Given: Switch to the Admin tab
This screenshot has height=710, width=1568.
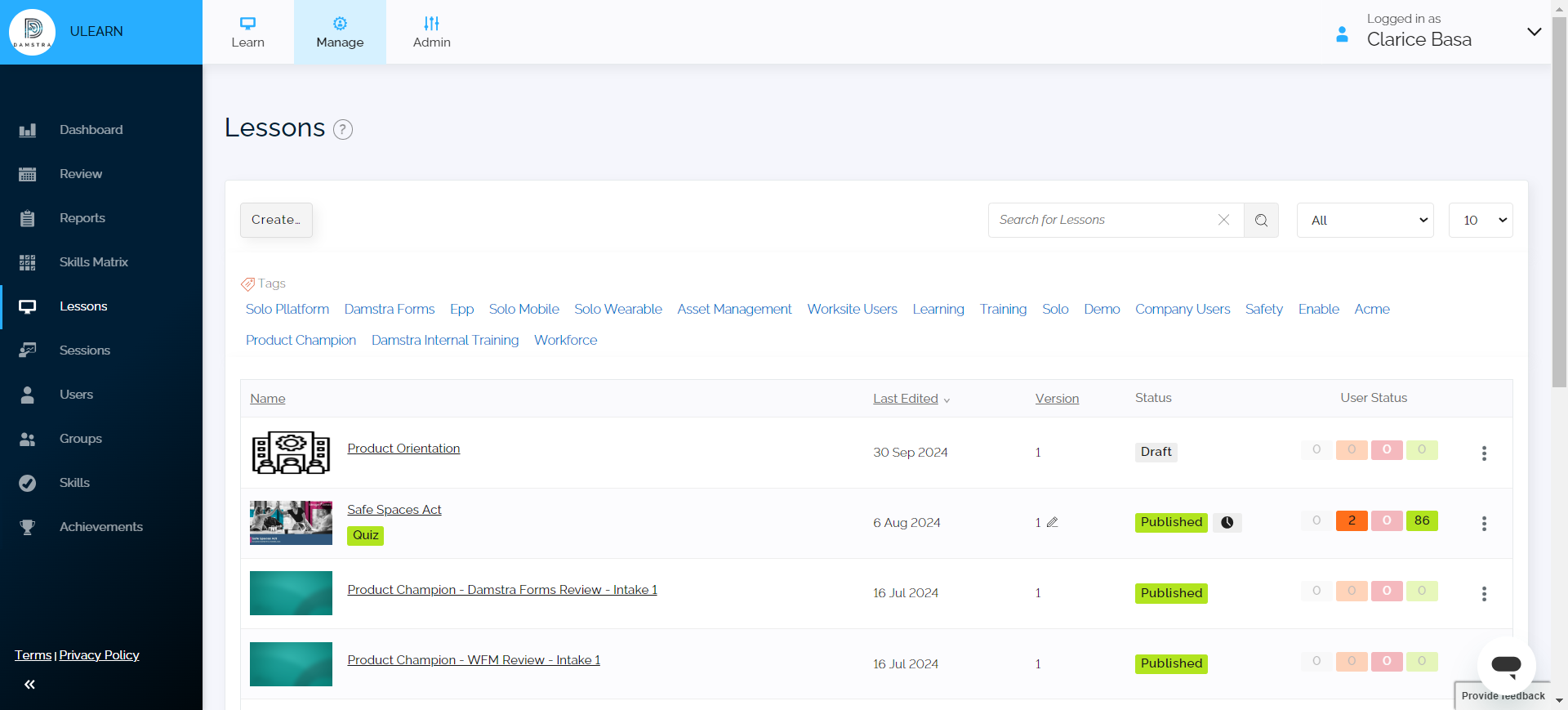Looking at the screenshot, I should click(431, 32).
